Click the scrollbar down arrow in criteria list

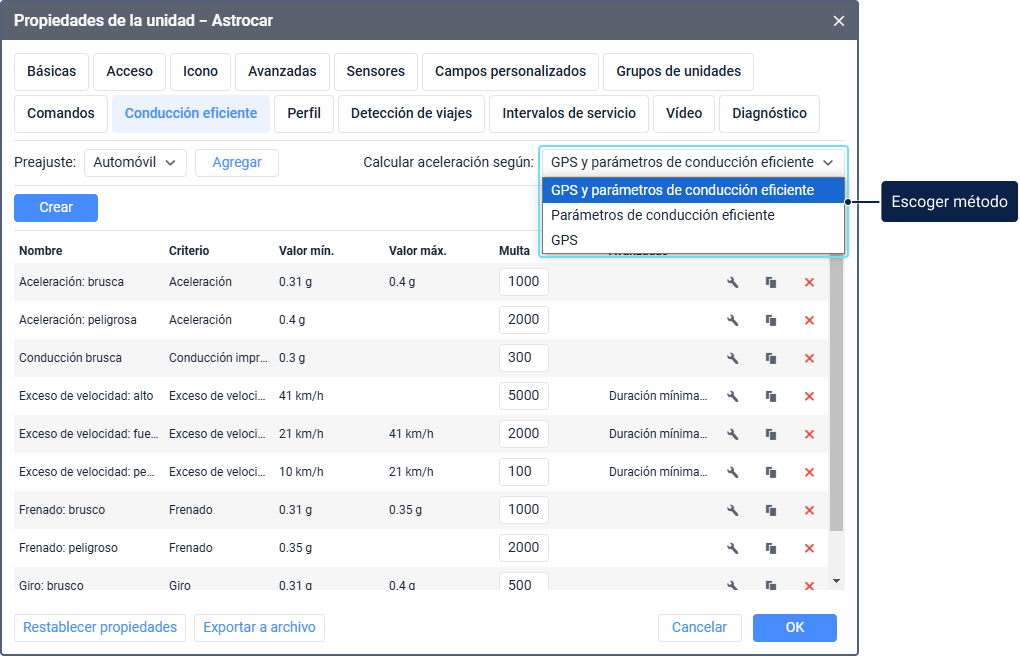837,581
